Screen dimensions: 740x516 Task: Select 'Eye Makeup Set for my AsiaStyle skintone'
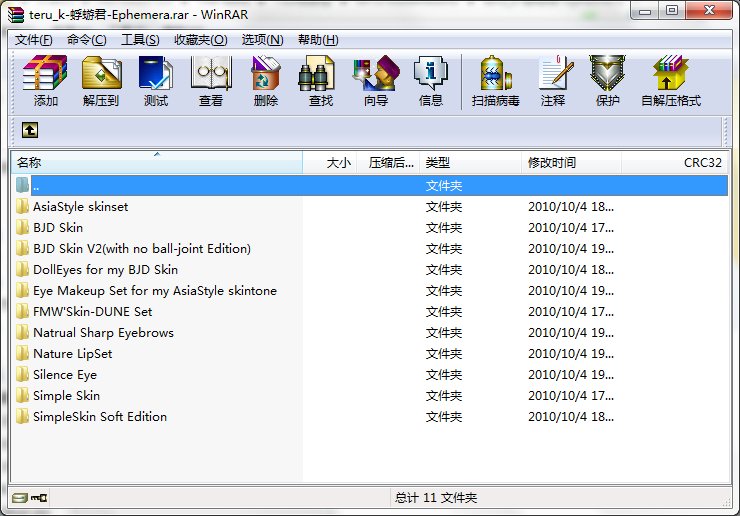[x=155, y=290]
